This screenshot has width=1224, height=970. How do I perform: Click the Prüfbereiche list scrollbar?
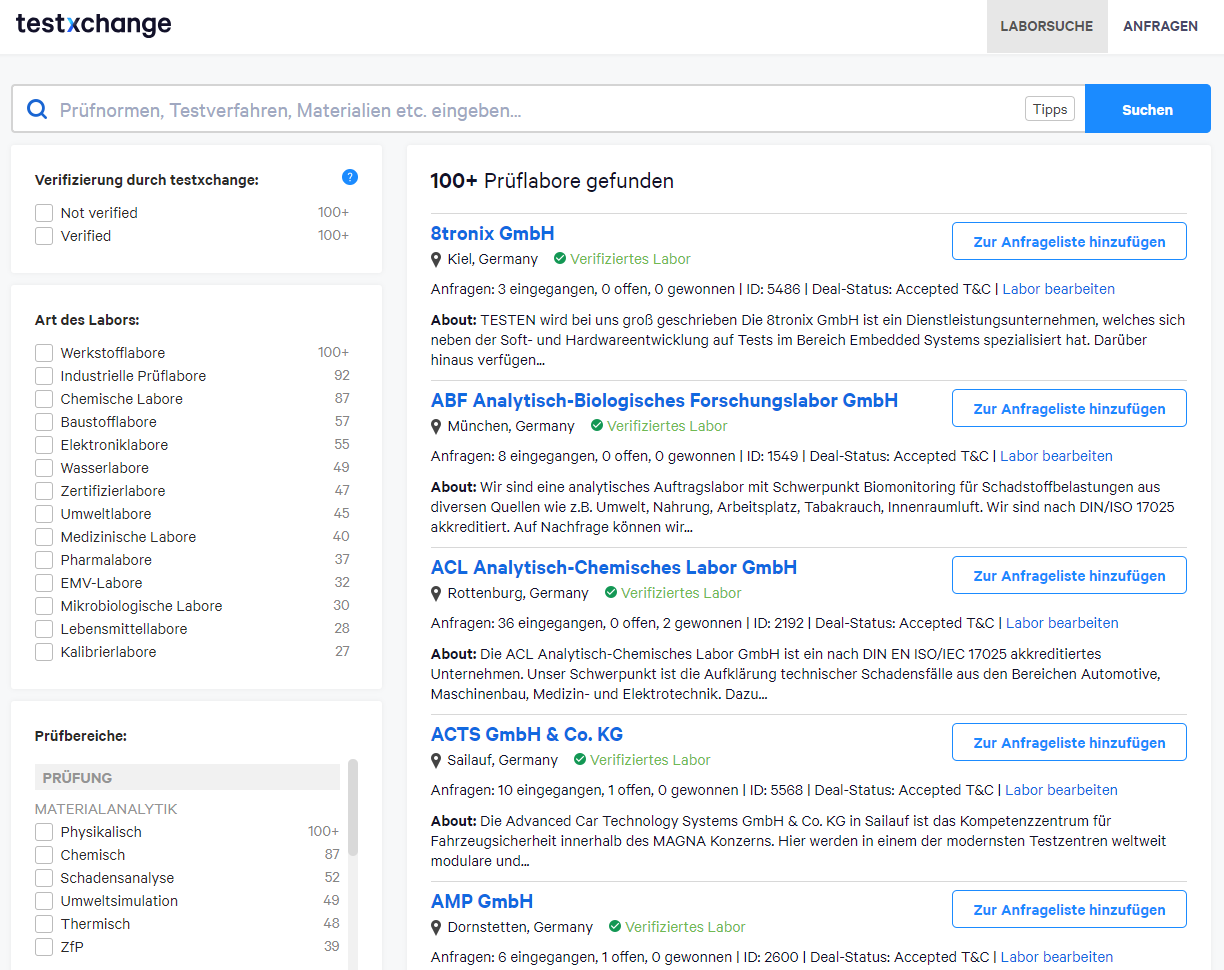click(x=352, y=807)
